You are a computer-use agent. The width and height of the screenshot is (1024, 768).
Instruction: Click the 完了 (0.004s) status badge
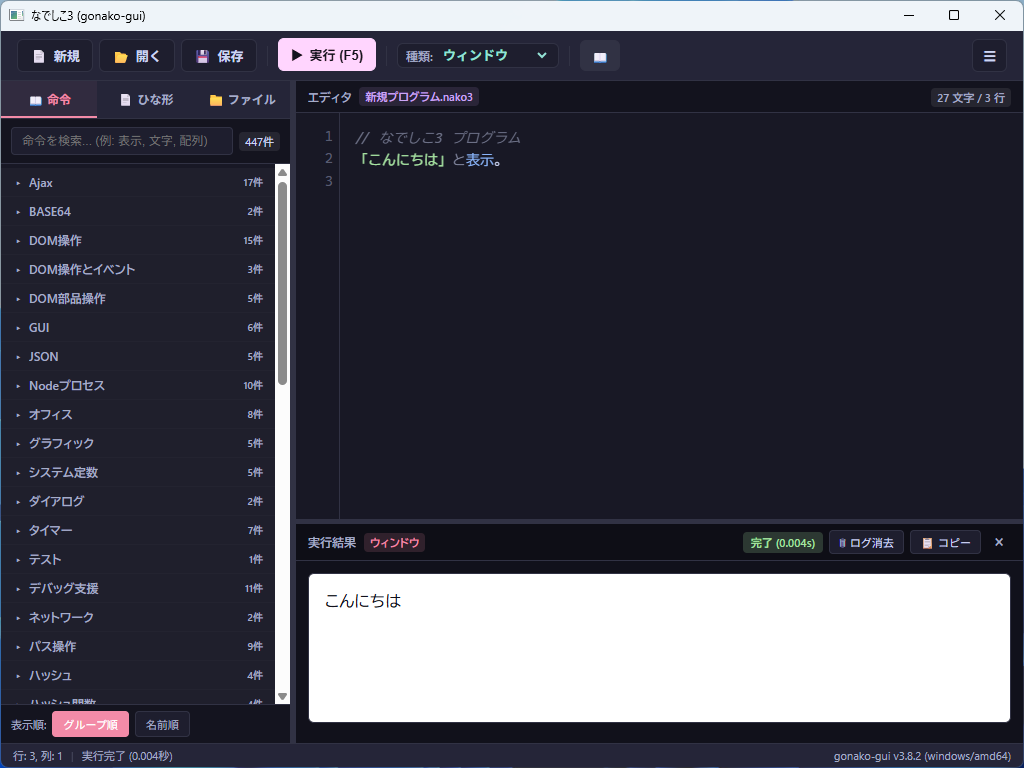pos(782,543)
